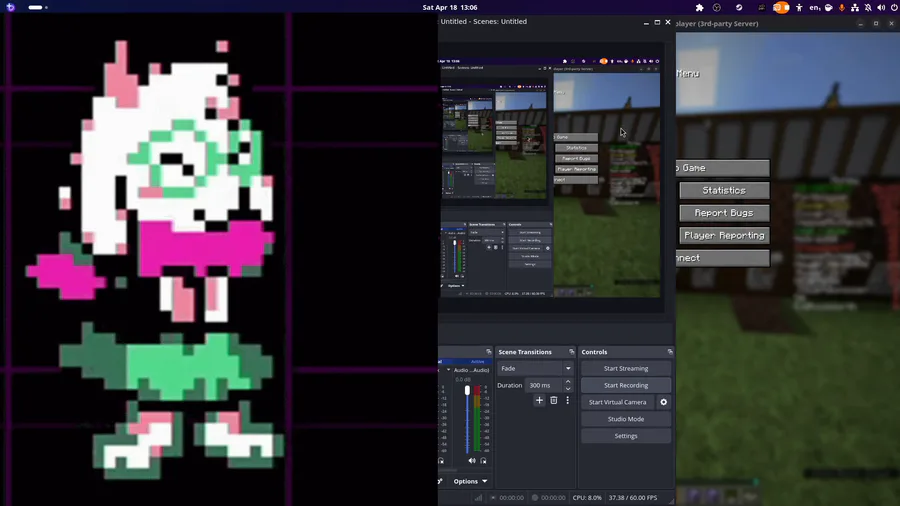The image size is (900, 506).
Task: Click Statistics in Minecraft game menu
Action: coord(724,190)
